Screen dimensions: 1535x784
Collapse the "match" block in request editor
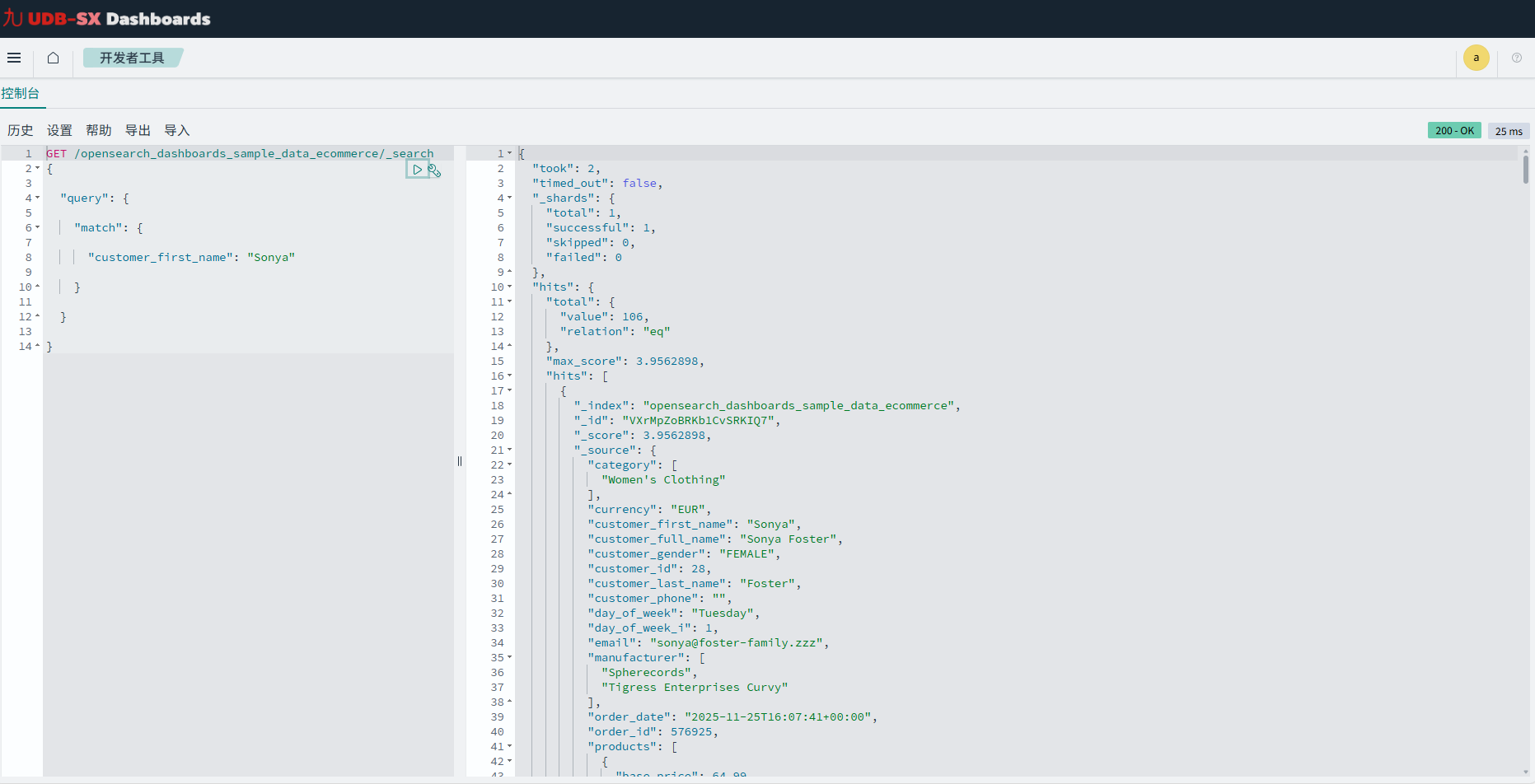coord(37,227)
